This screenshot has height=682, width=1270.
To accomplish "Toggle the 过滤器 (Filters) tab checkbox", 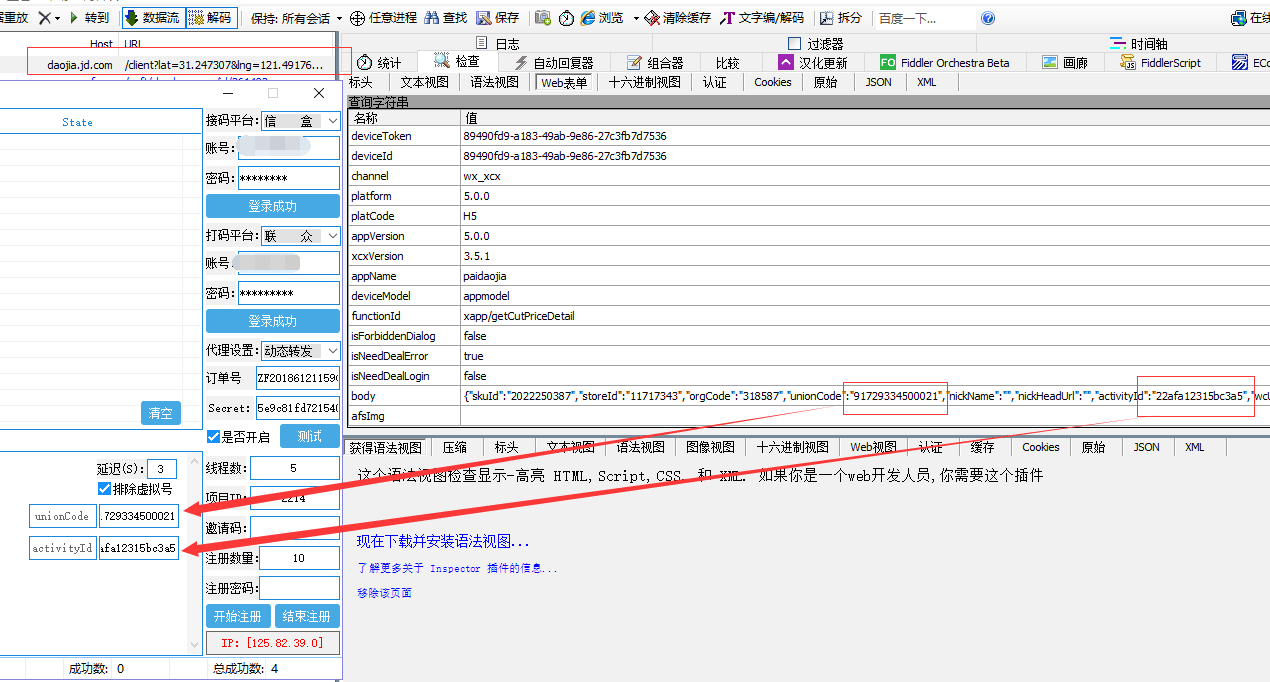I will click(x=795, y=43).
